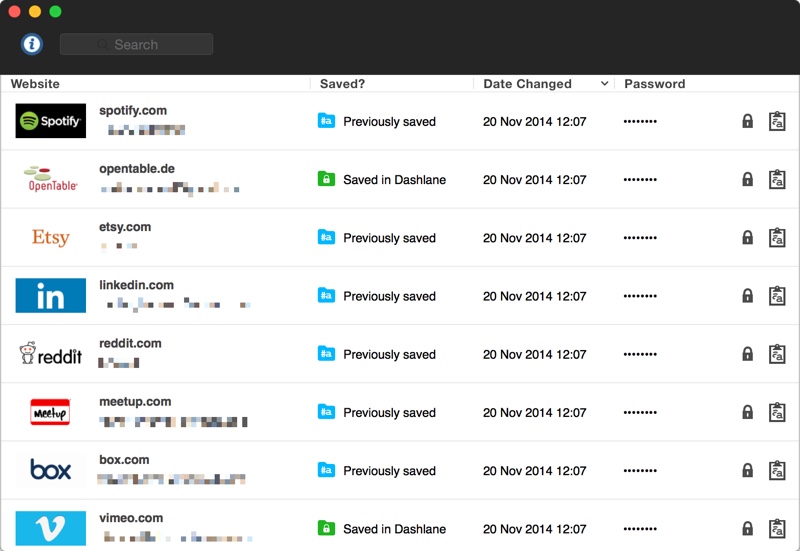The image size is (800, 551).
Task: Click the Vimeo logo thumbnail
Action: tap(51, 528)
